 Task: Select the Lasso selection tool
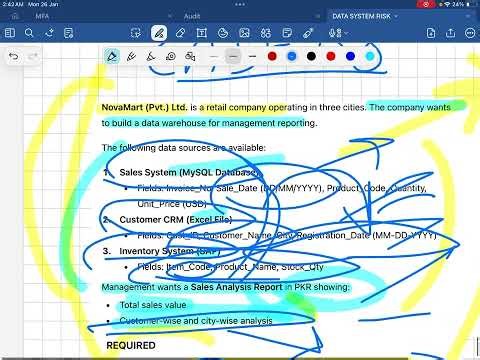pyautogui.click(x=136, y=33)
